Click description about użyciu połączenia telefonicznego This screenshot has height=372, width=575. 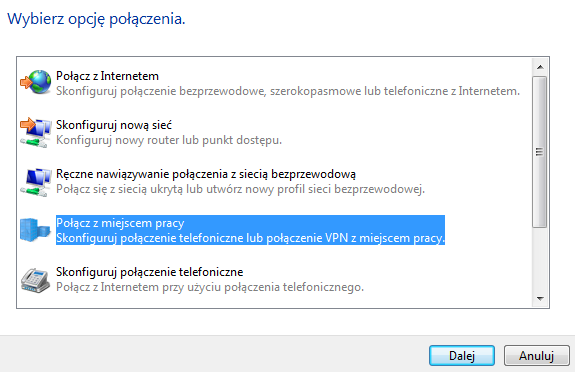tap(210, 287)
